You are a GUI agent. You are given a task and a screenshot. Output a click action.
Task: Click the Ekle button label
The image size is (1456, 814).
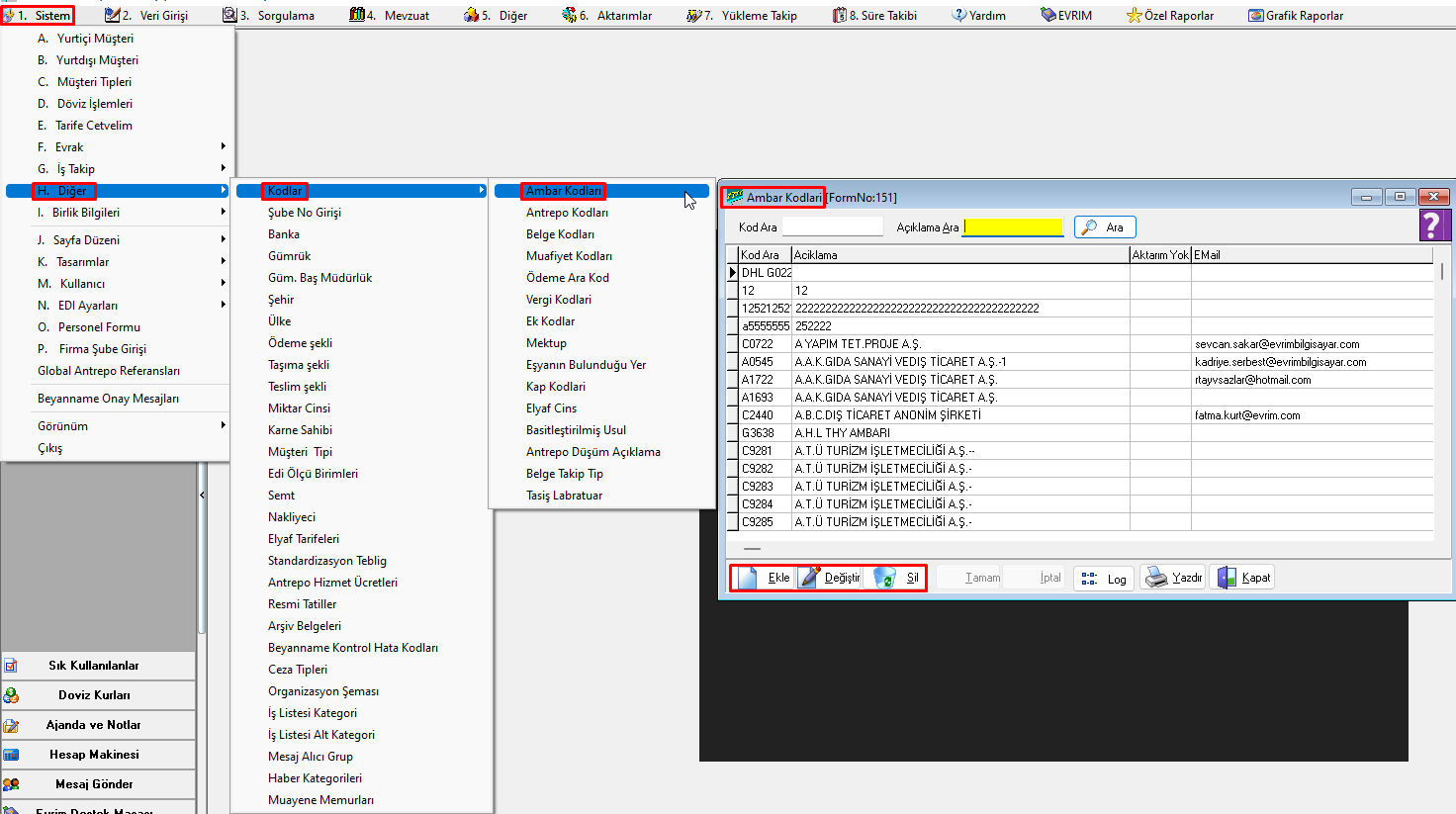pyautogui.click(x=778, y=578)
